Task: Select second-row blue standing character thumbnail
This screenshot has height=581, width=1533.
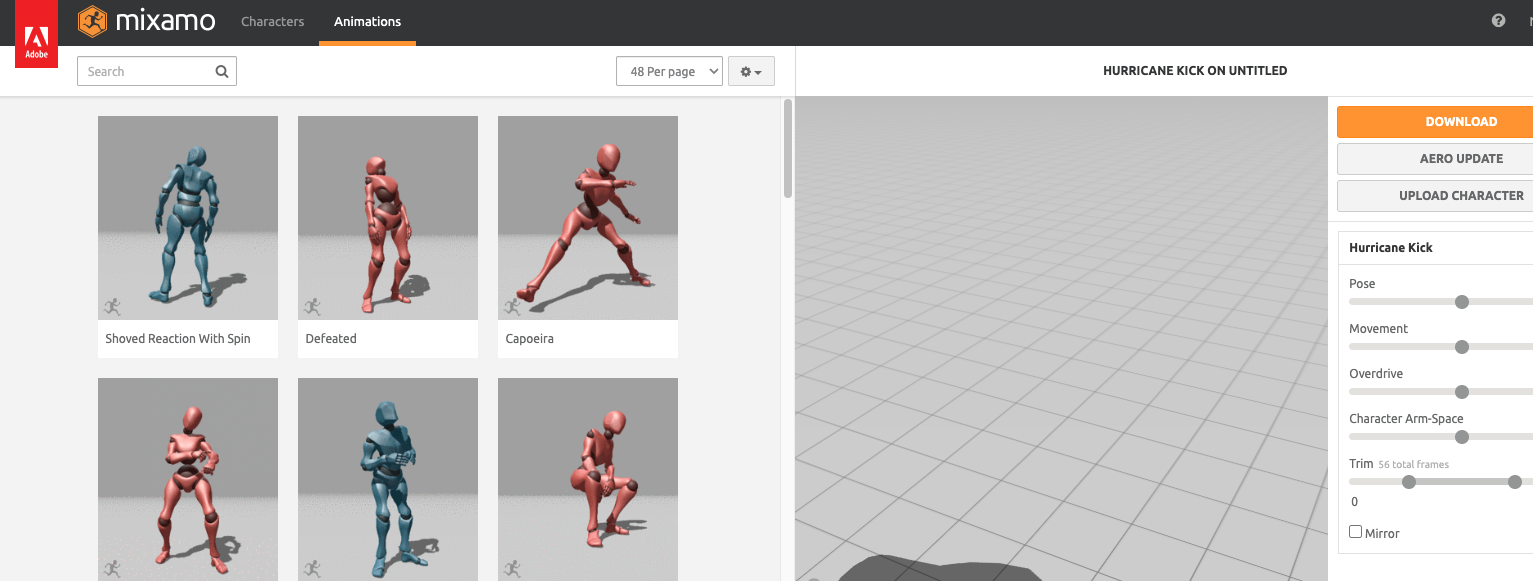Action: click(388, 479)
